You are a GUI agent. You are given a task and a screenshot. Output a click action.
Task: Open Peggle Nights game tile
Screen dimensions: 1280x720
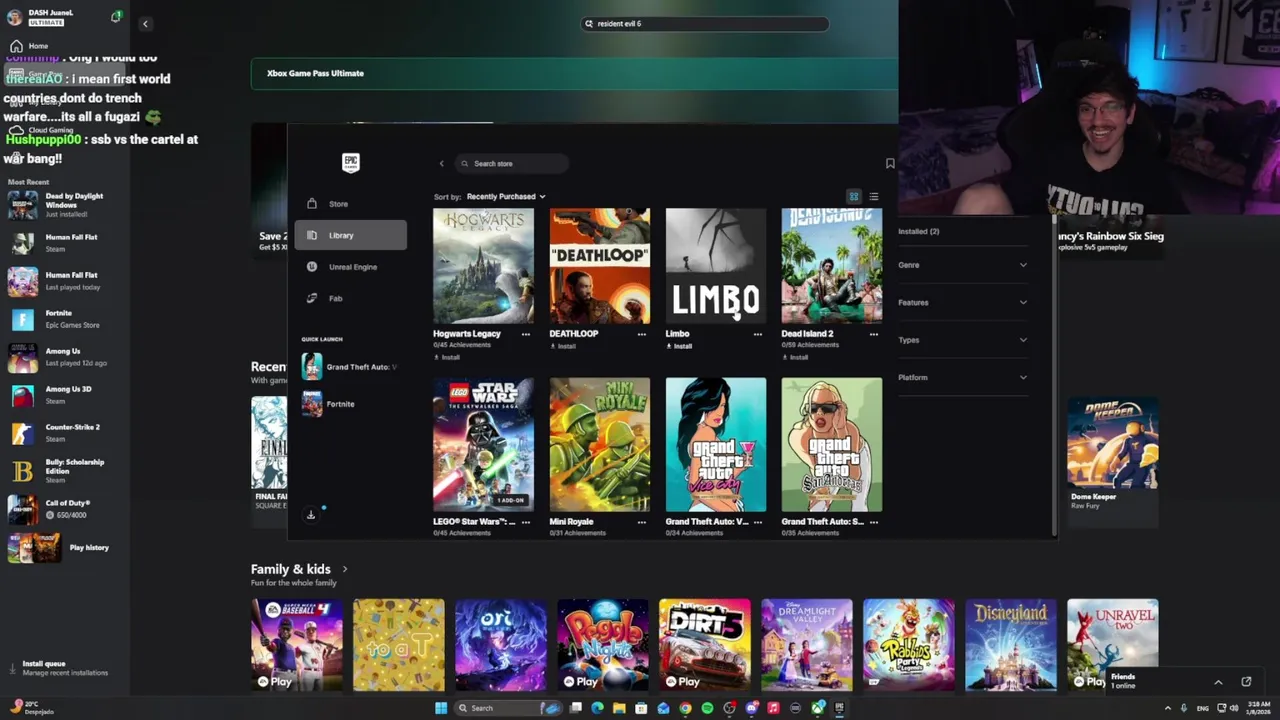[603, 645]
